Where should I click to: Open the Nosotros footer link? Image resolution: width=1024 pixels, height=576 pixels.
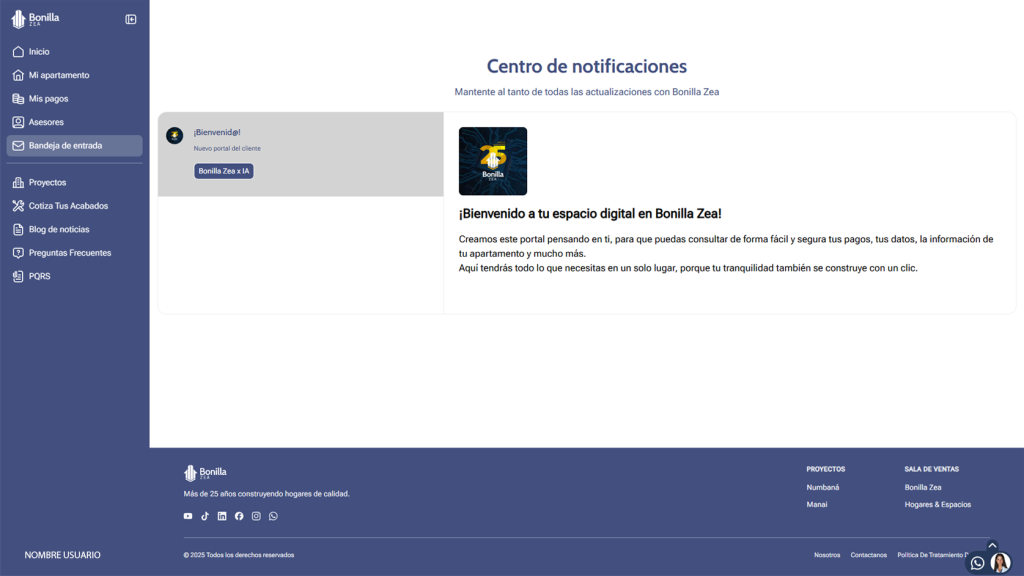click(827, 555)
